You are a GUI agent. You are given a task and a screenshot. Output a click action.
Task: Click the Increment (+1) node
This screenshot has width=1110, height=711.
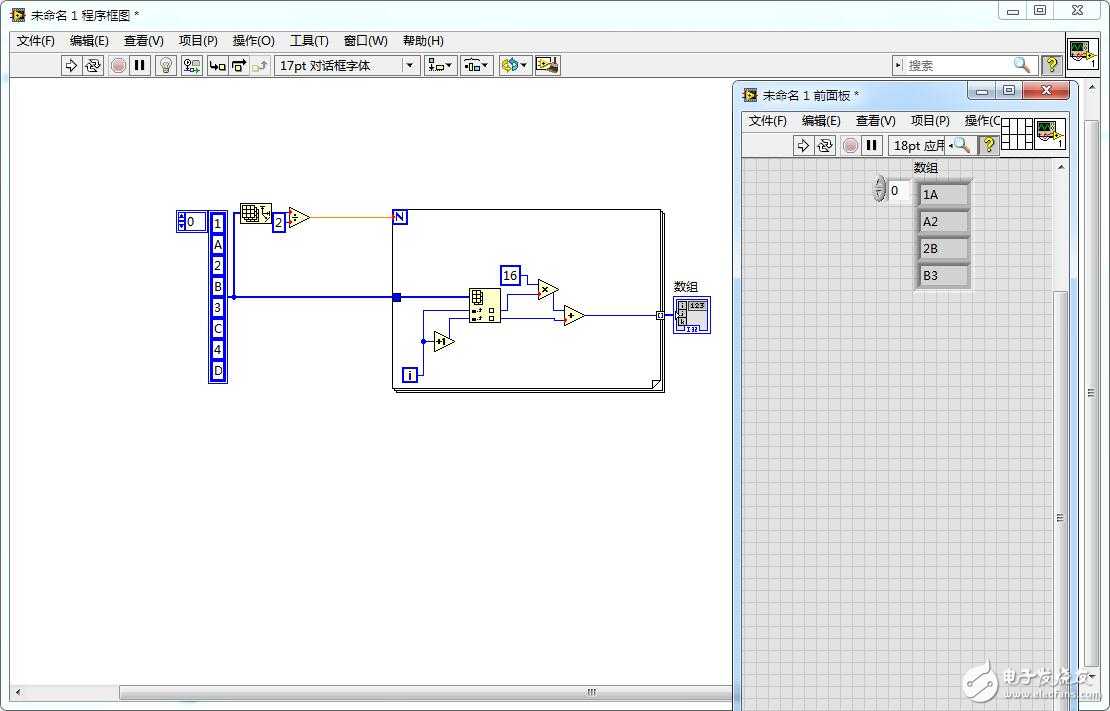443,341
